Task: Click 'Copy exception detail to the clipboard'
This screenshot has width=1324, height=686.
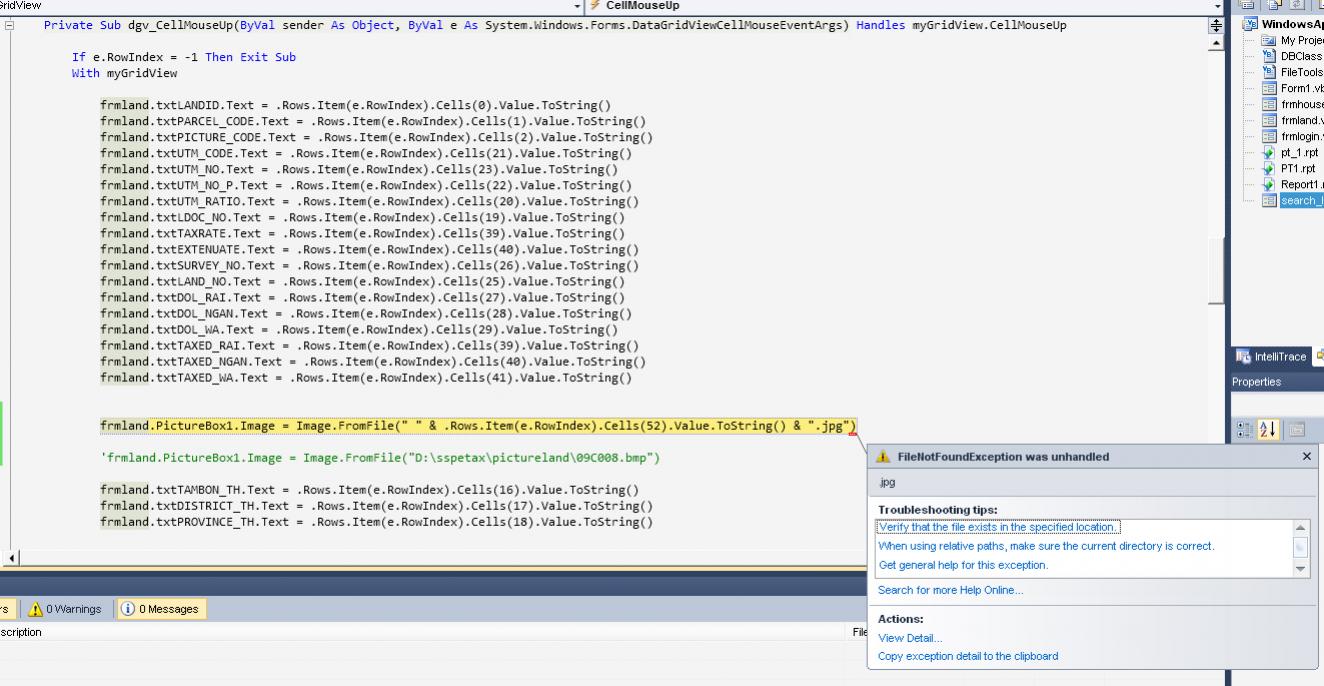Action: click(x=968, y=656)
